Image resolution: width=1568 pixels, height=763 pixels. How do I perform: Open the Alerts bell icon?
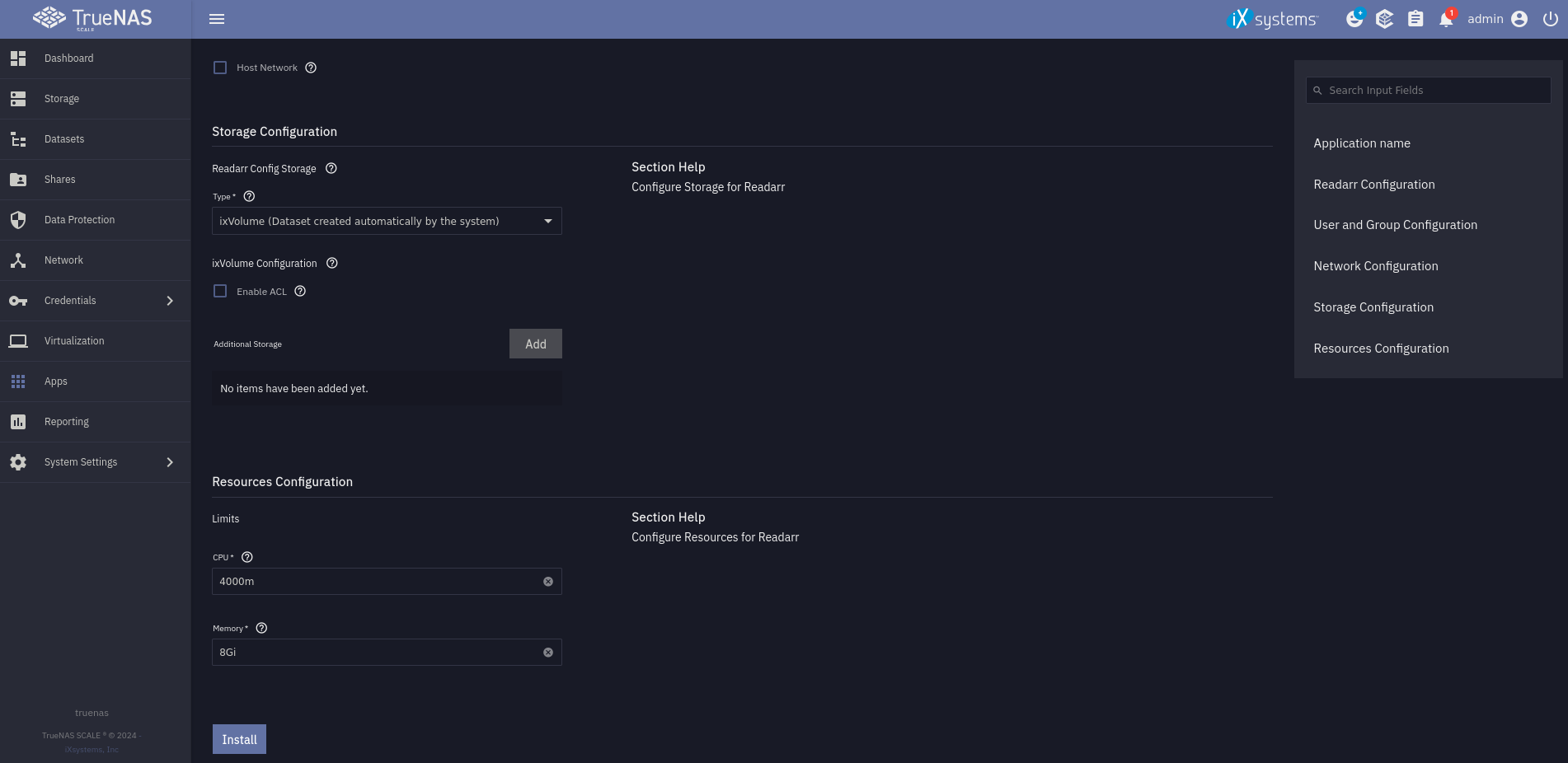tap(1446, 19)
